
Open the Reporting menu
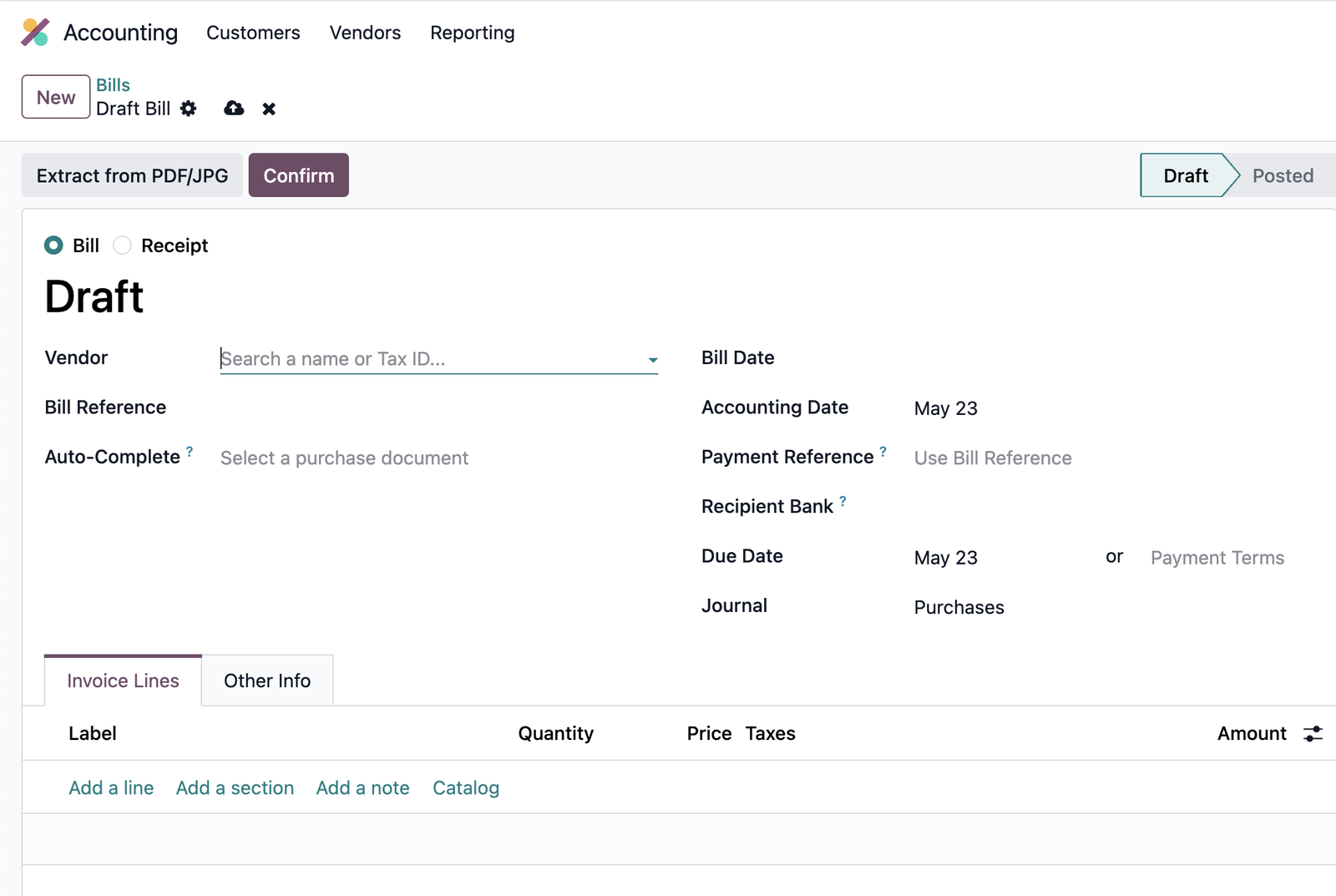pos(473,33)
